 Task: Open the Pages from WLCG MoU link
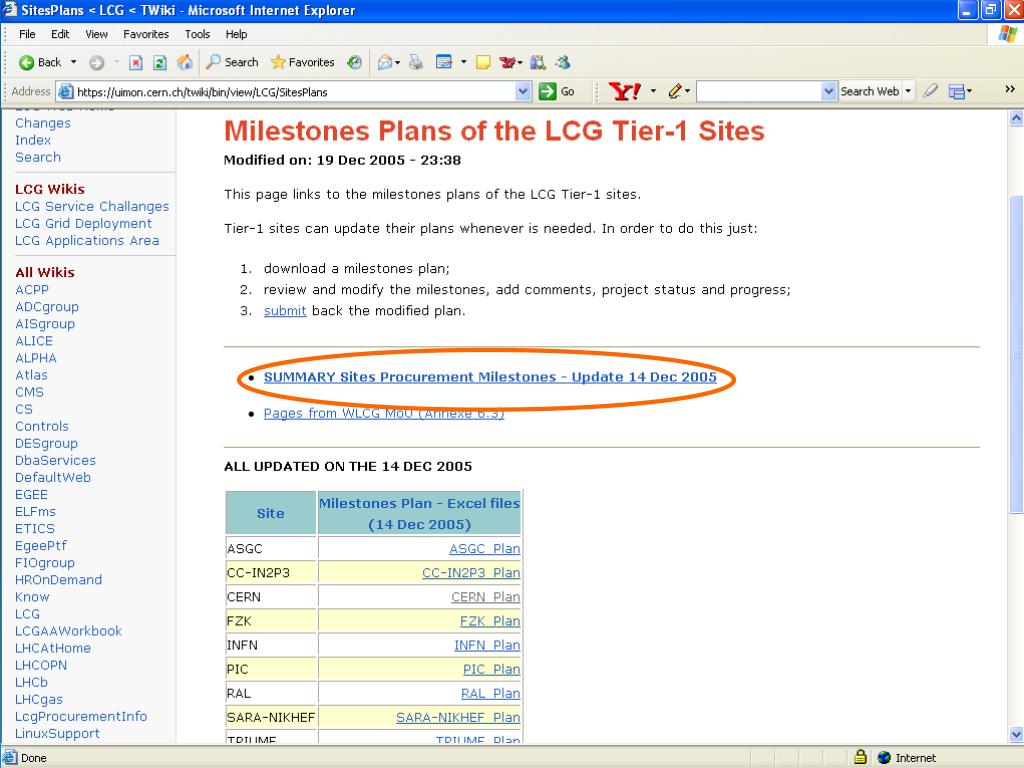(384, 413)
